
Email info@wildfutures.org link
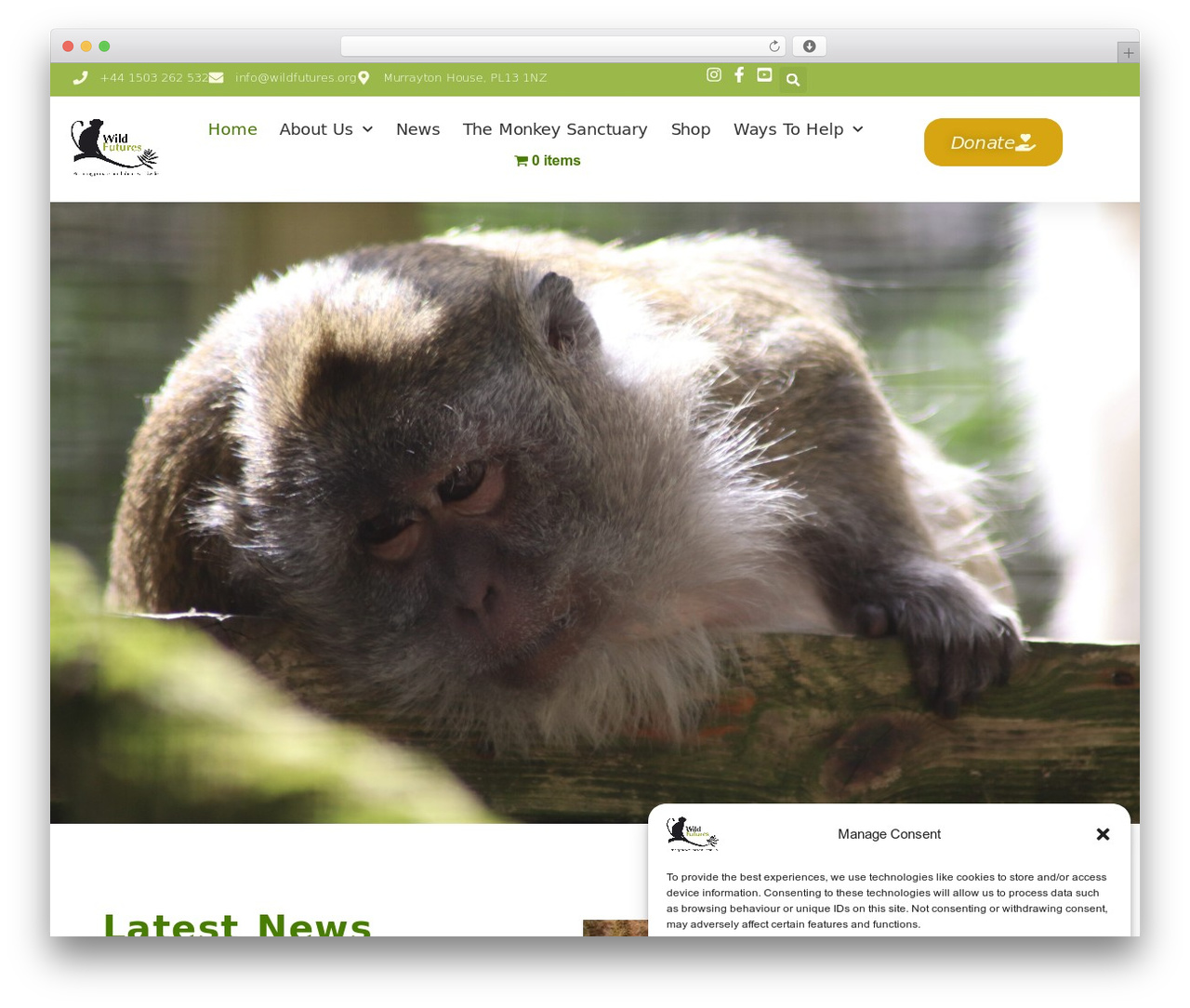click(296, 78)
